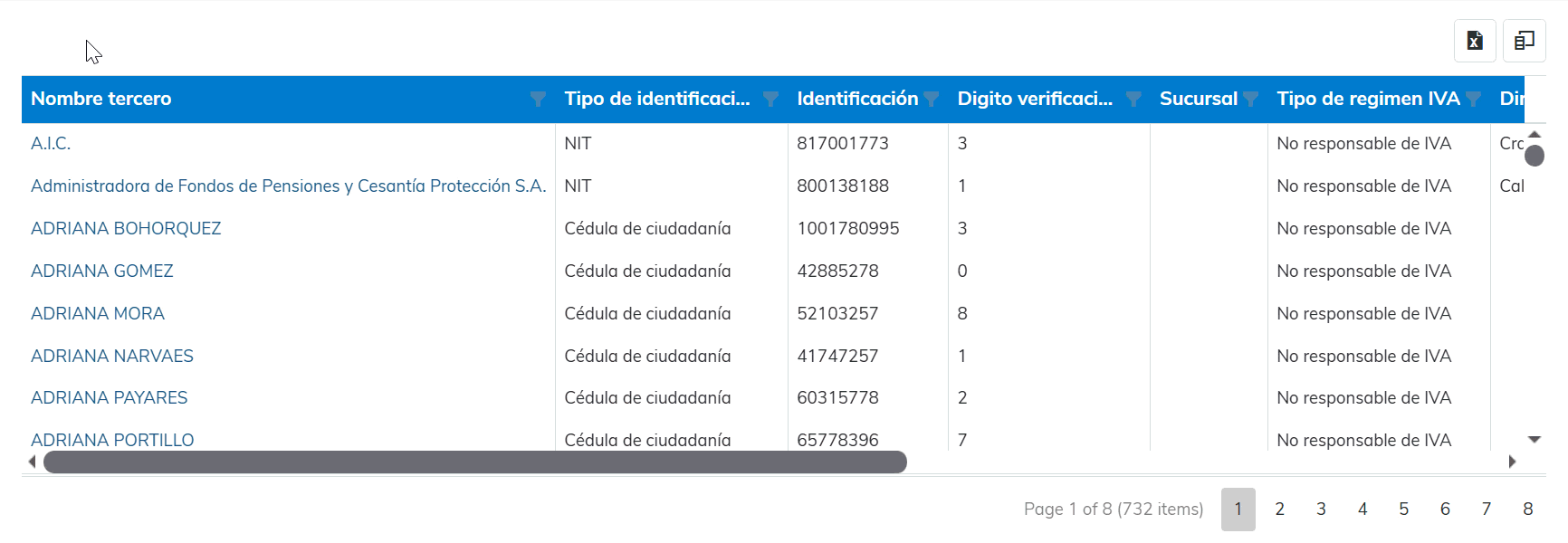Screen dimensions: 1568x543
Task: Sort by Nombre tercero column header
Action: [x=101, y=99]
